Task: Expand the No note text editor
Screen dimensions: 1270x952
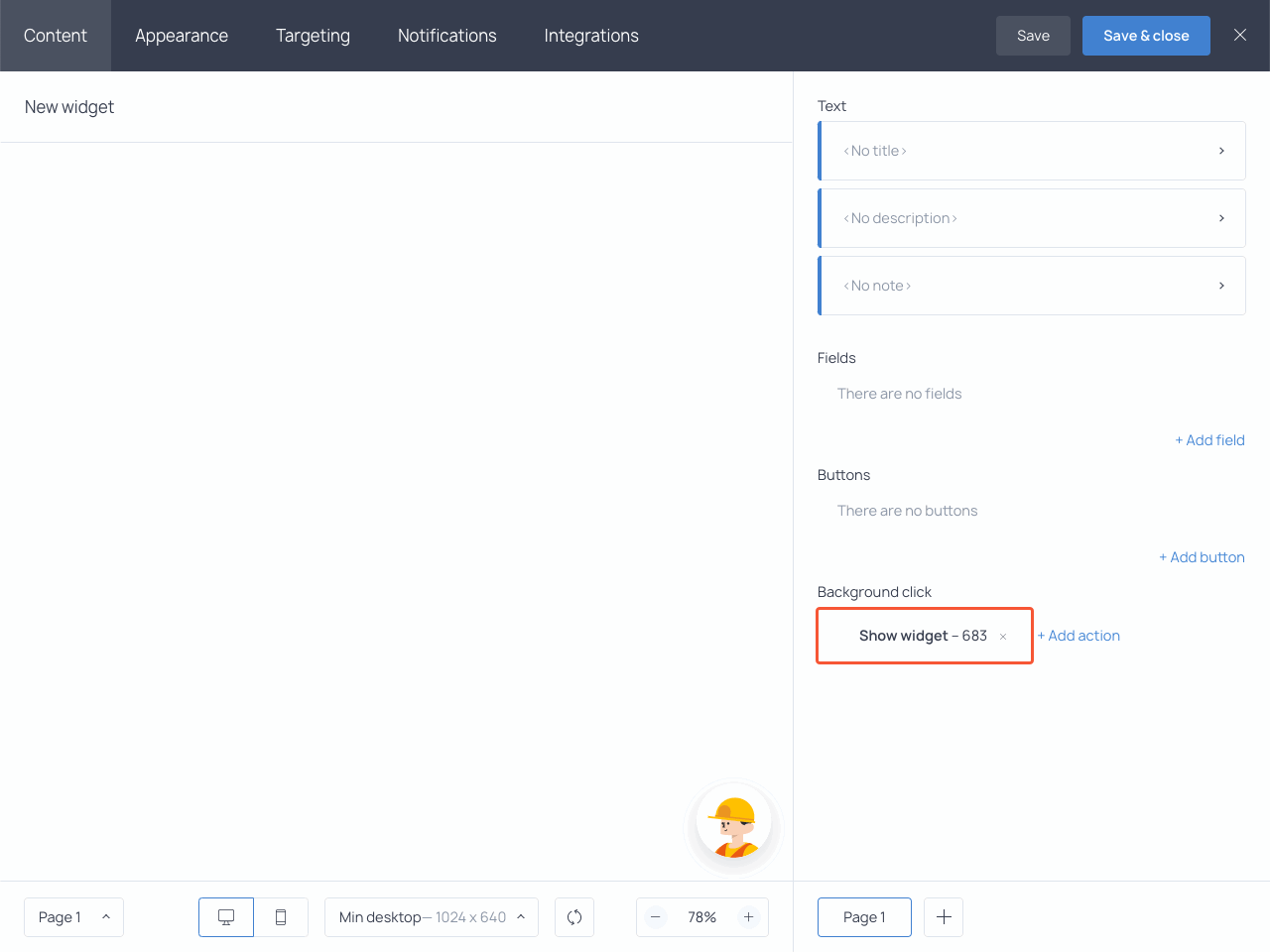Action: (x=1221, y=286)
